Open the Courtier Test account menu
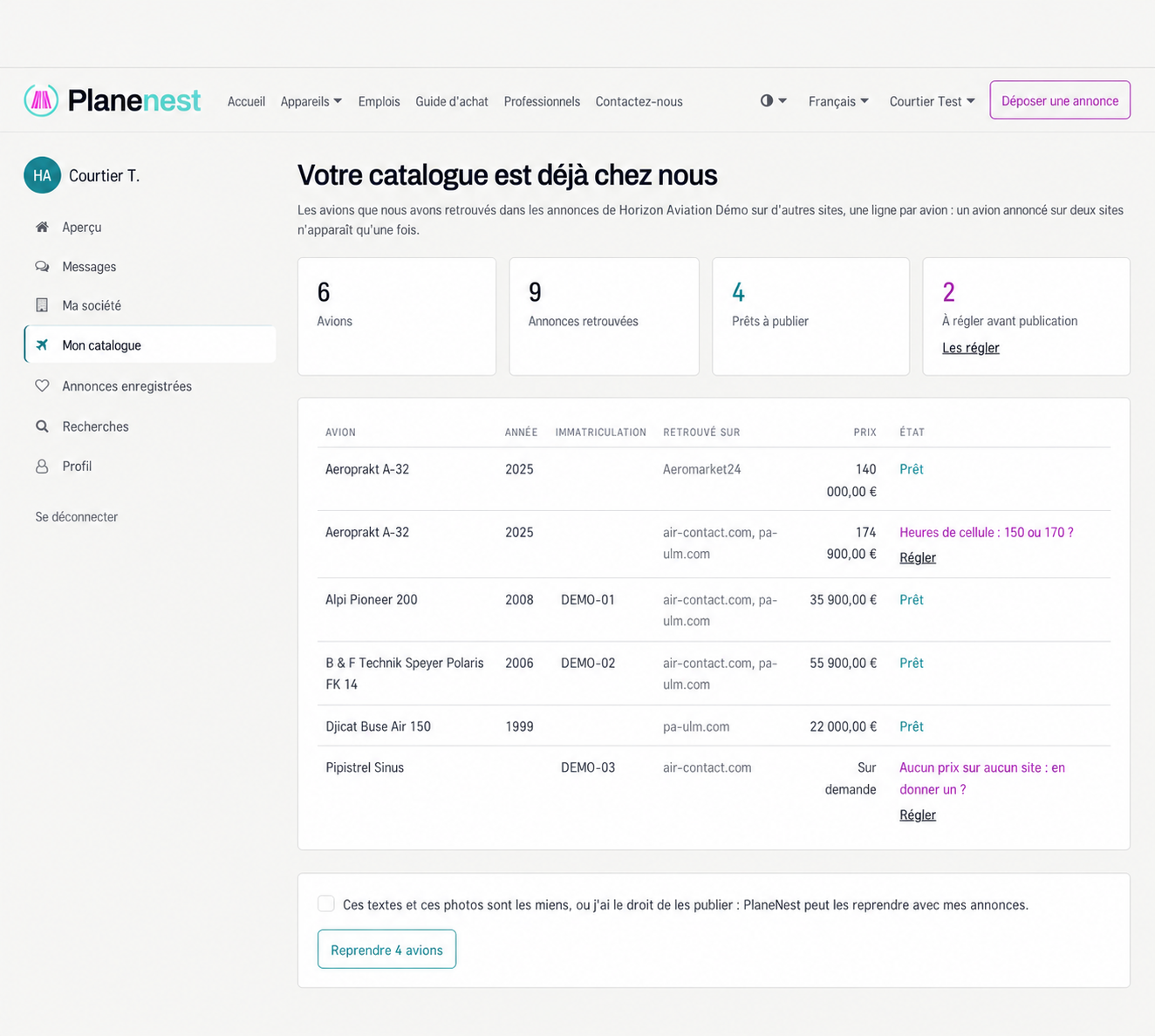Screen dimensions: 1155x1036 [933, 101]
